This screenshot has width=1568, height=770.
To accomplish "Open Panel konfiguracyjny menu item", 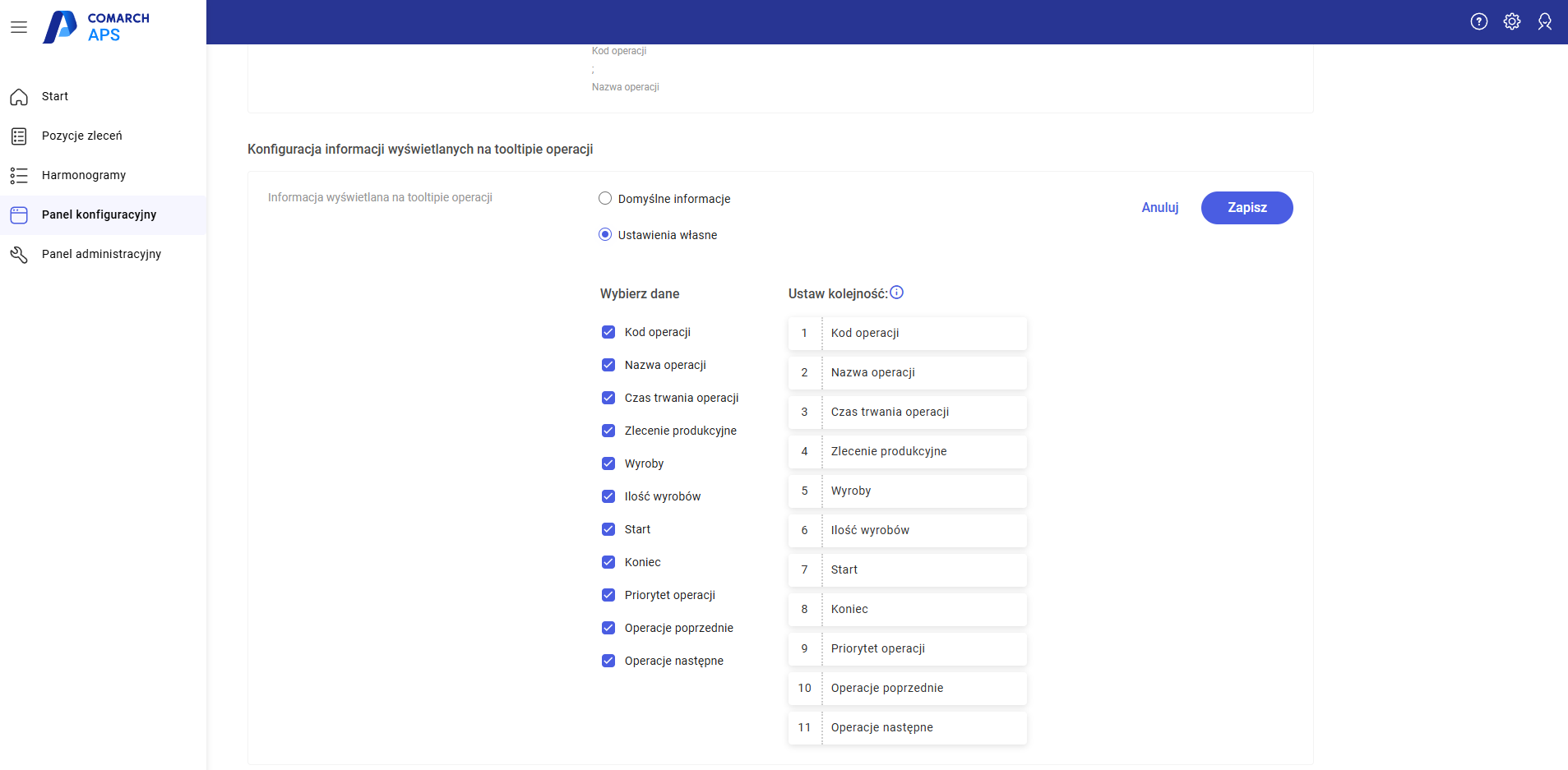I will click(x=99, y=214).
